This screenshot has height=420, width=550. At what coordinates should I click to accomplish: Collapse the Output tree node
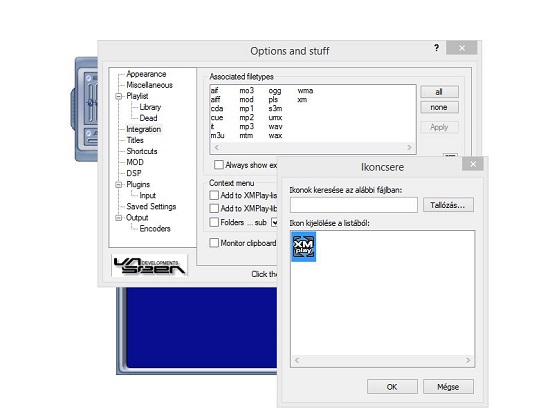119,218
